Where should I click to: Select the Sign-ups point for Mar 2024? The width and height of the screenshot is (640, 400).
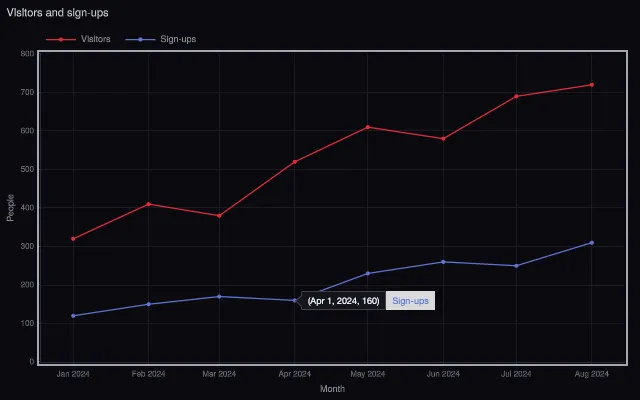(220, 296)
